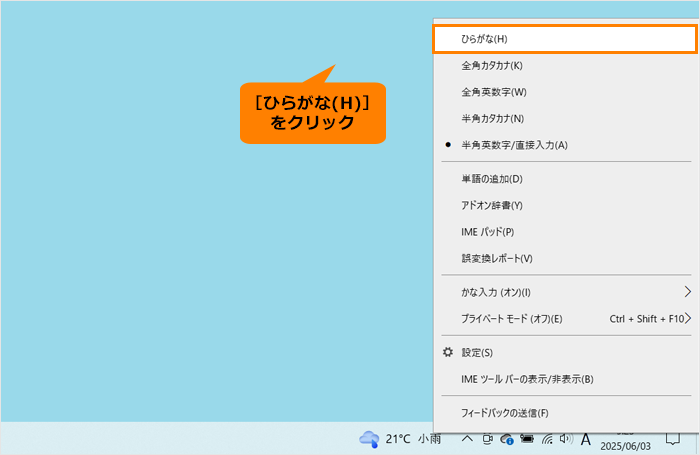Launch IME パッド(P)

565,232
